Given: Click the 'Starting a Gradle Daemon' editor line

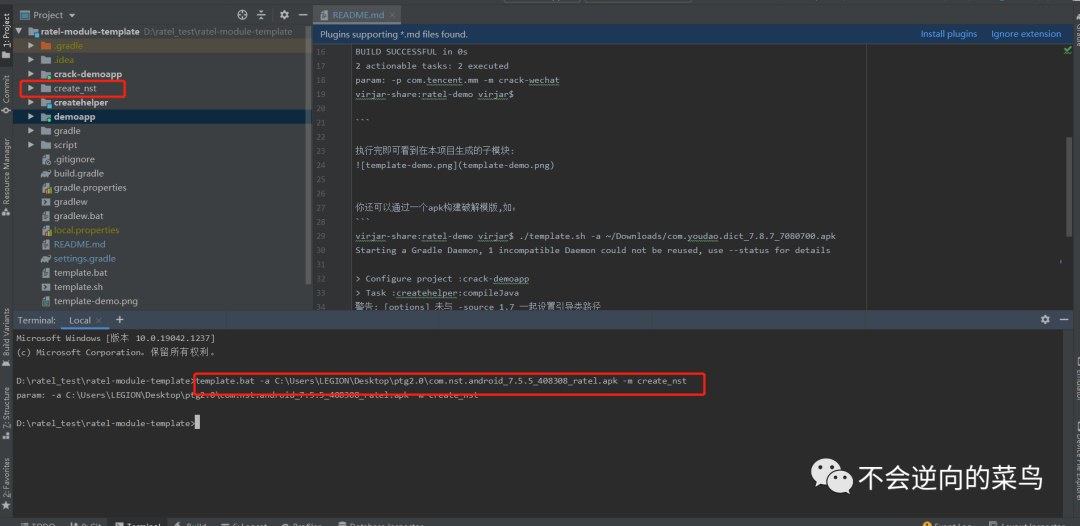Looking at the screenshot, I should (592, 251).
